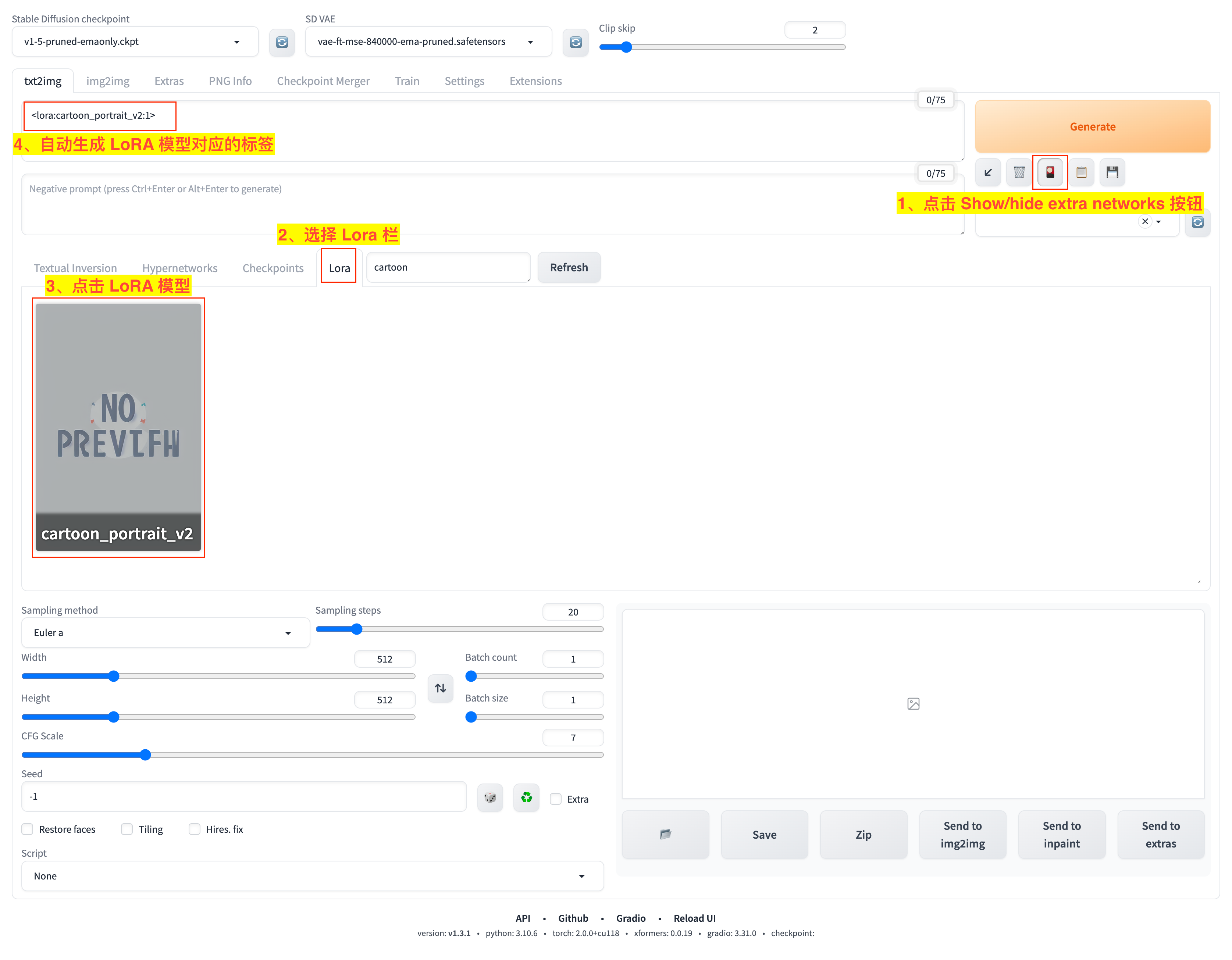This screenshot has width=1232, height=960.
Task: Enable the Restore faces checkbox
Action: [28, 829]
